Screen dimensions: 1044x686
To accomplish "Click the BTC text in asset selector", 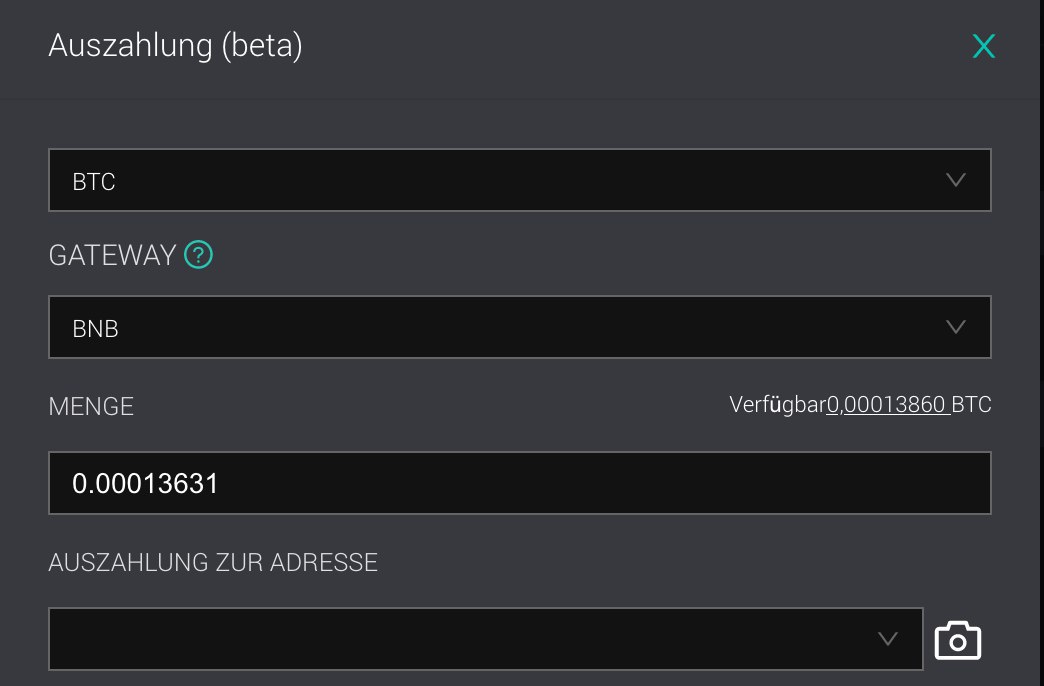I will (94, 181).
